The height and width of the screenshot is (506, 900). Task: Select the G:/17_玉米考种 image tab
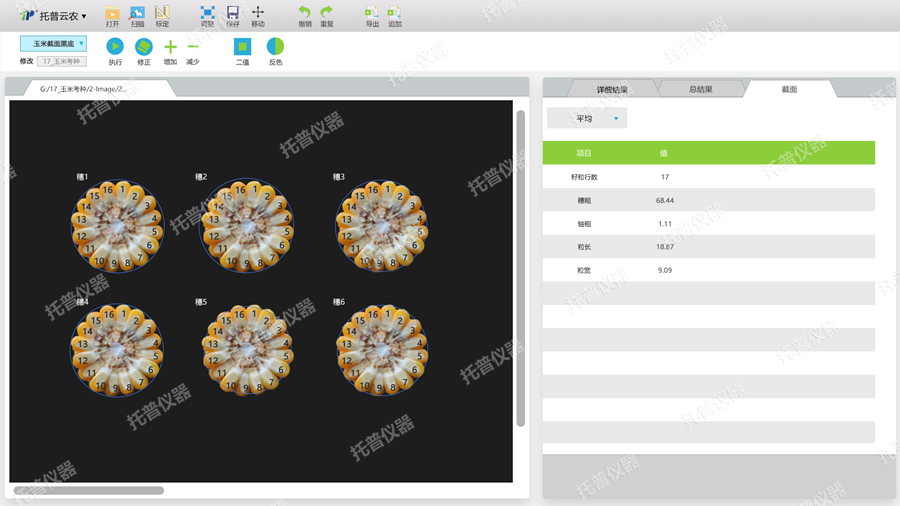coord(99,88)
